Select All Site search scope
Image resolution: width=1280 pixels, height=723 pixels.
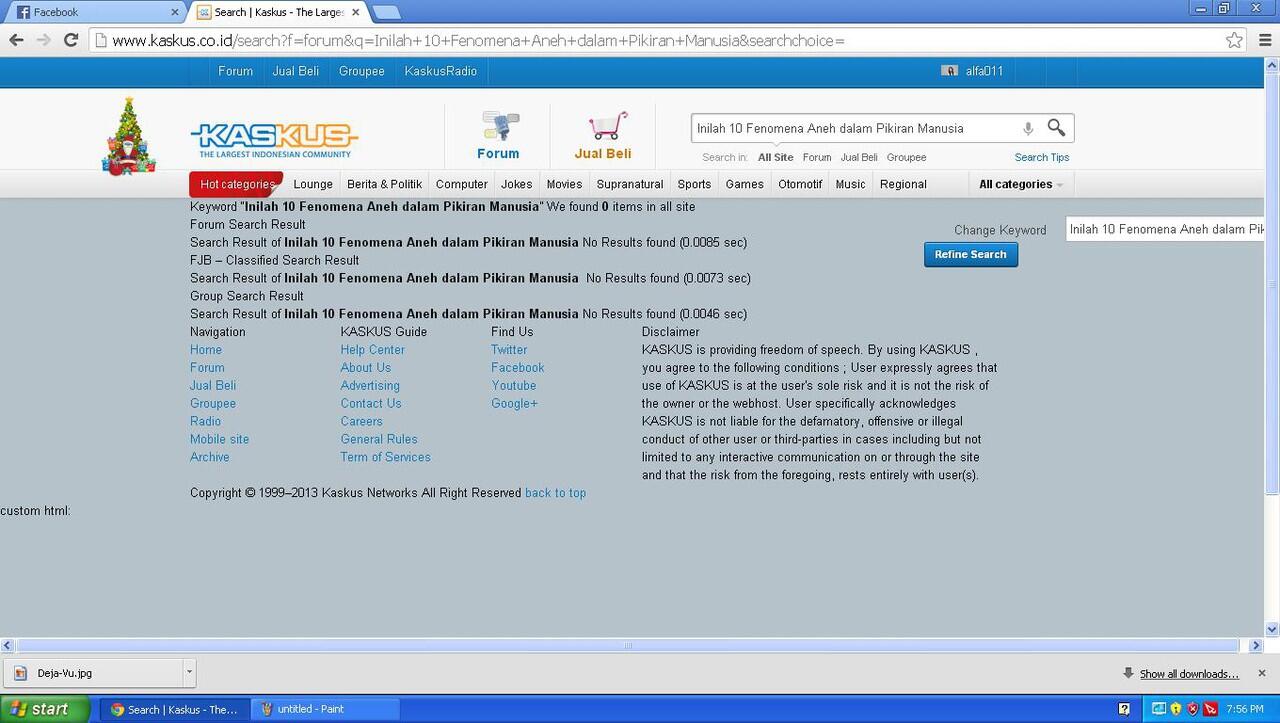tap(776, 157)
